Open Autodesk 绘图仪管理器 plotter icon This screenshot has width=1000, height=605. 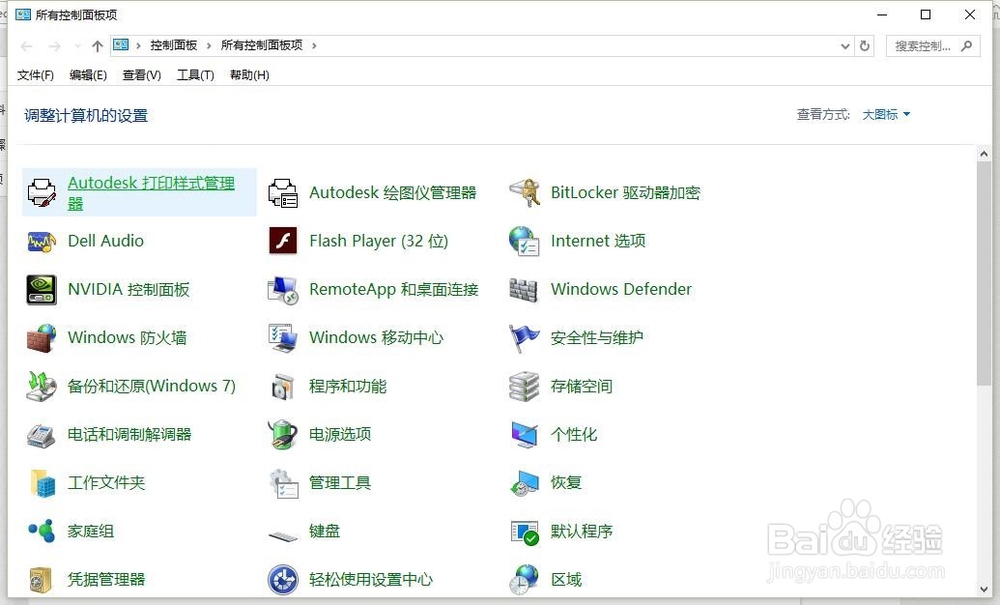[x=283, y=193]
